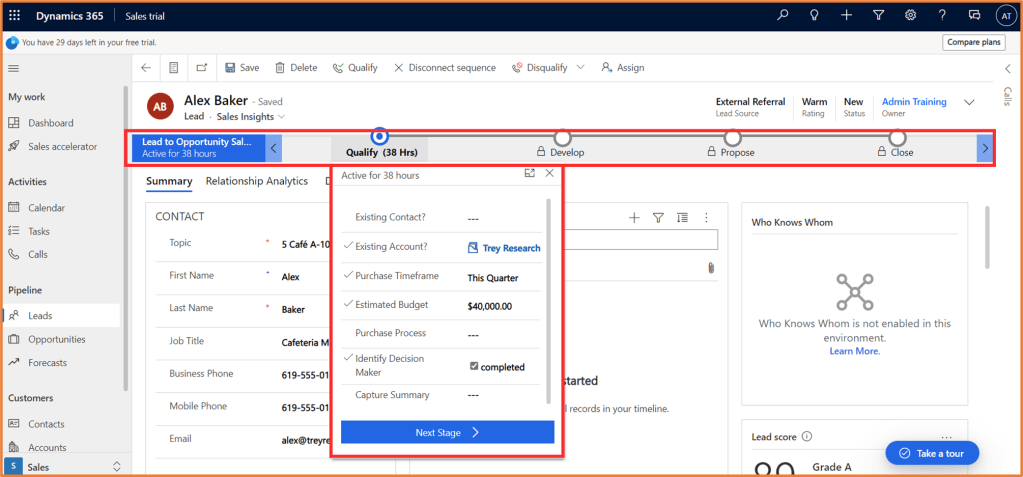Screen dimensions: 1023x477
Task: Open the Sales area switcher at bottom
Action: click(x=116, y=467)
